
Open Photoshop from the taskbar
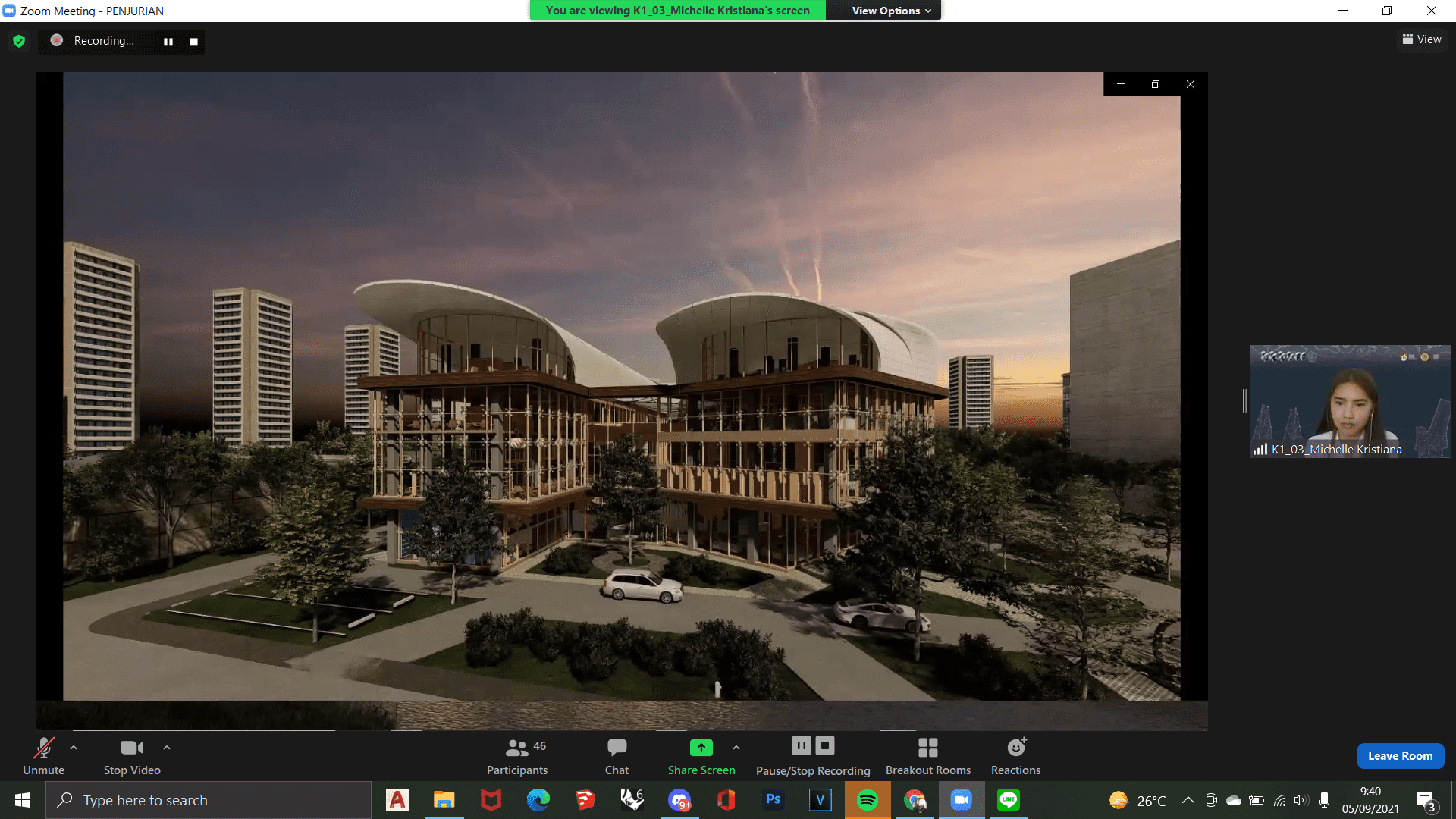[773, 800]
